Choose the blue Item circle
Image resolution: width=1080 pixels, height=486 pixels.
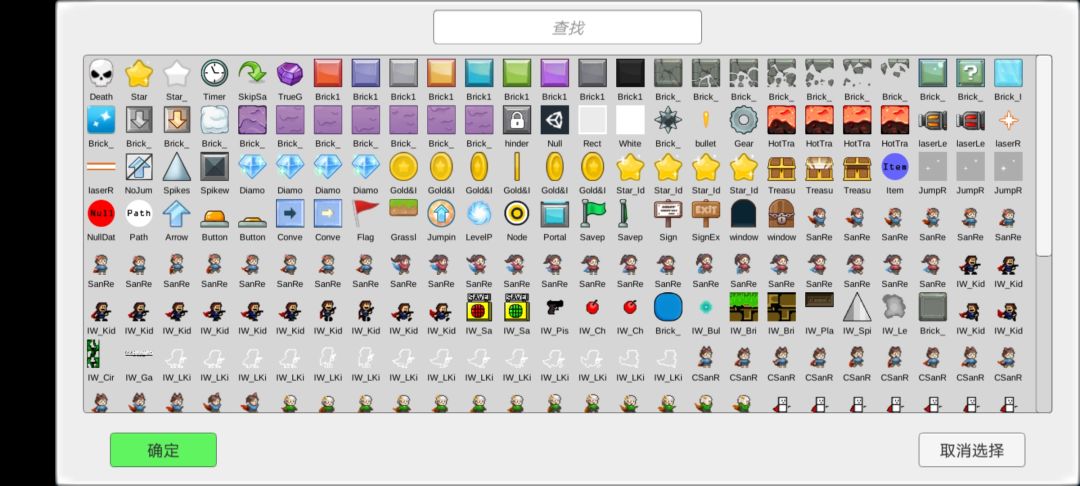[895, 167]
